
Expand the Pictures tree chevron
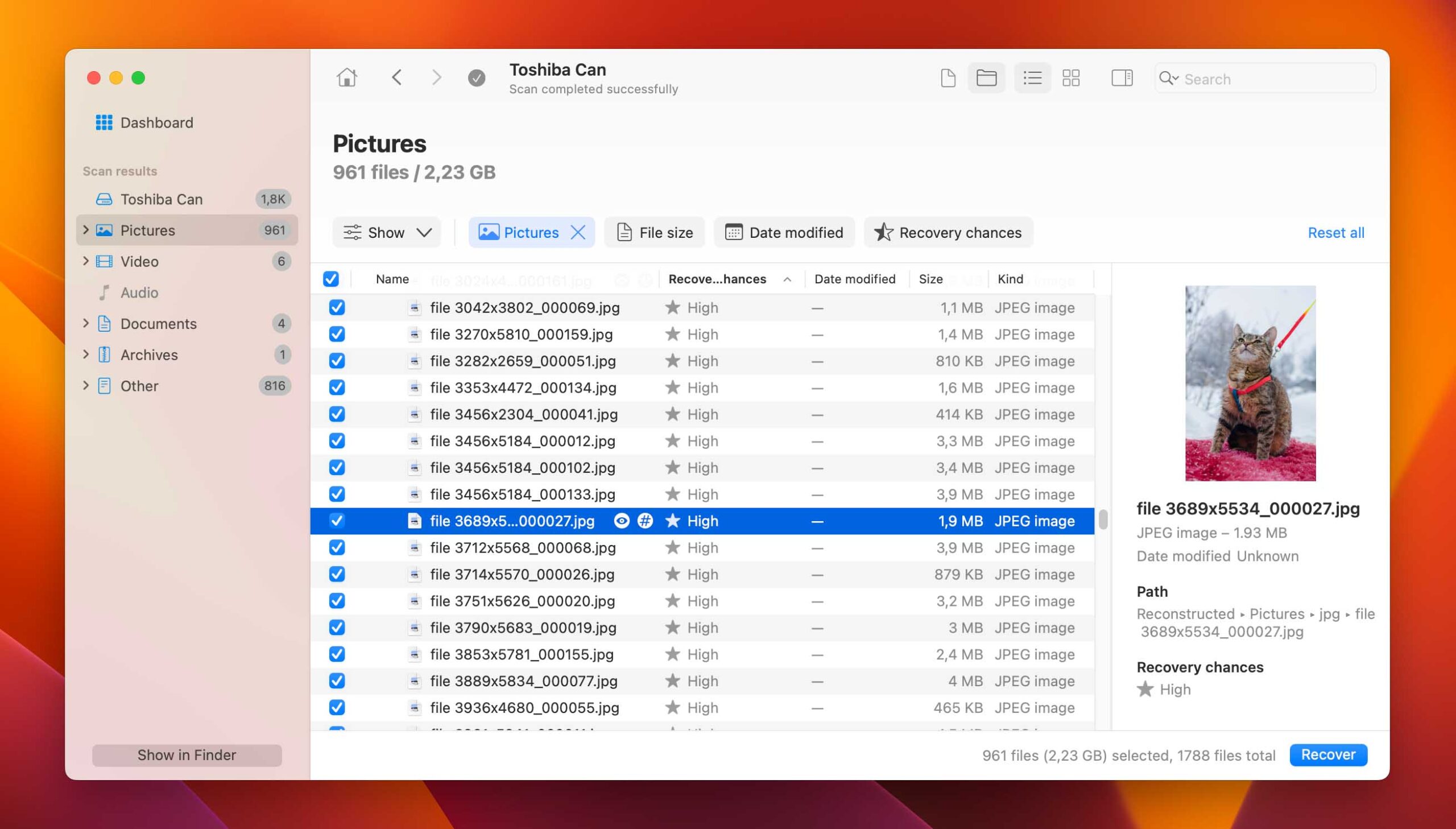86,229
